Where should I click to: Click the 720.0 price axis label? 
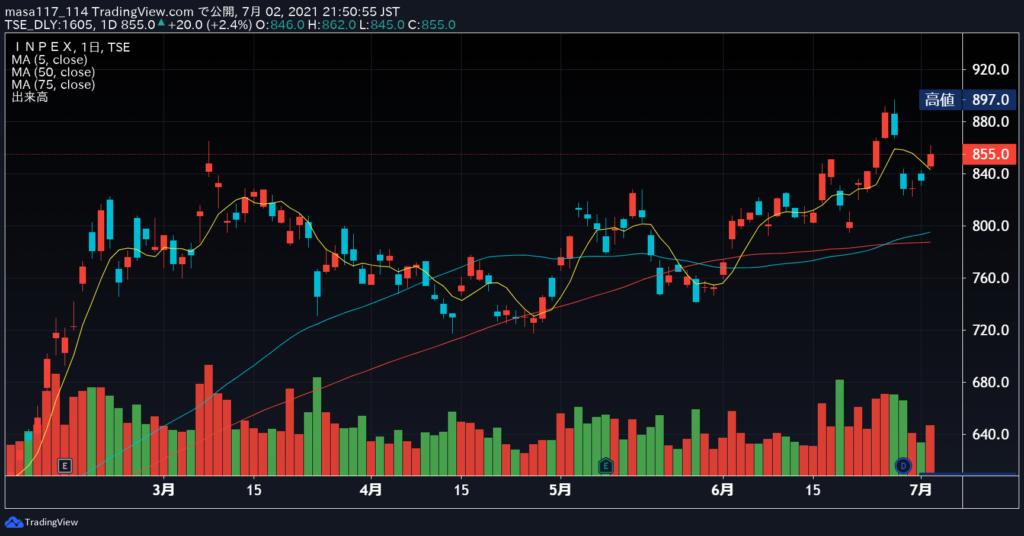click(x=990, y=330)
